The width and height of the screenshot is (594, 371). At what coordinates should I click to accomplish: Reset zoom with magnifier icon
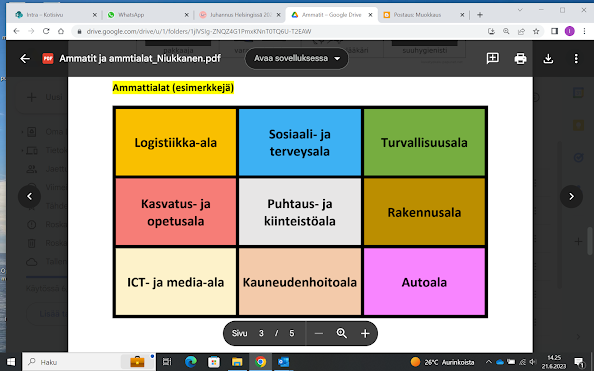[342, 333]
